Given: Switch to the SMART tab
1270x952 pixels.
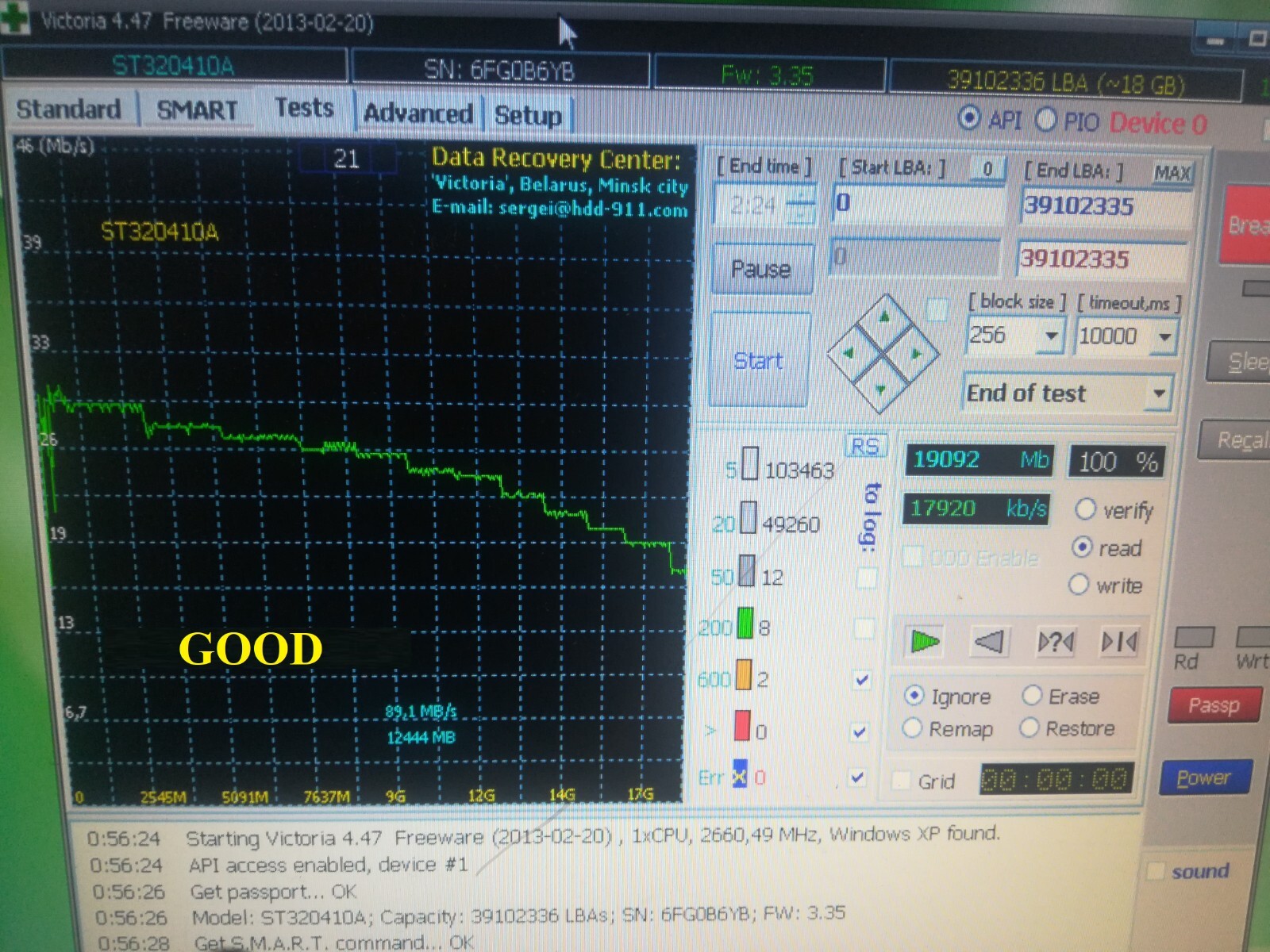Looking at the screenshot, I should [197, 110].
